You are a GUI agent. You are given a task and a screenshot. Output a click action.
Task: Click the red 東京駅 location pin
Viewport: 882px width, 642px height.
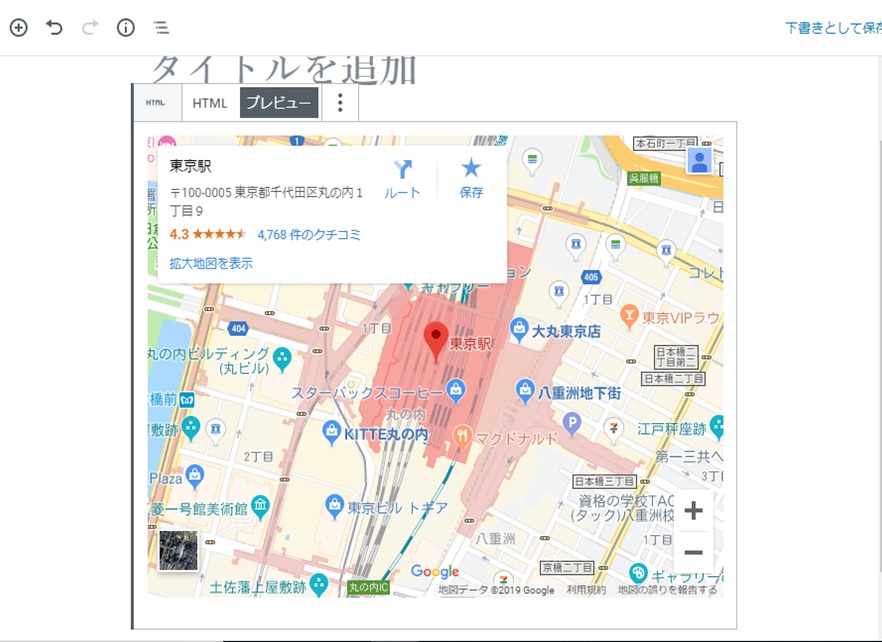point(436,341)
